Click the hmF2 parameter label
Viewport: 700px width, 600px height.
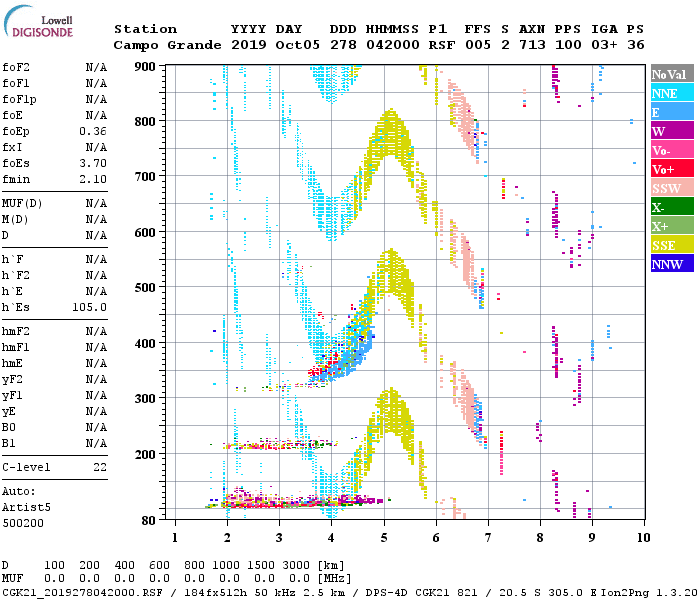[16, 331]
